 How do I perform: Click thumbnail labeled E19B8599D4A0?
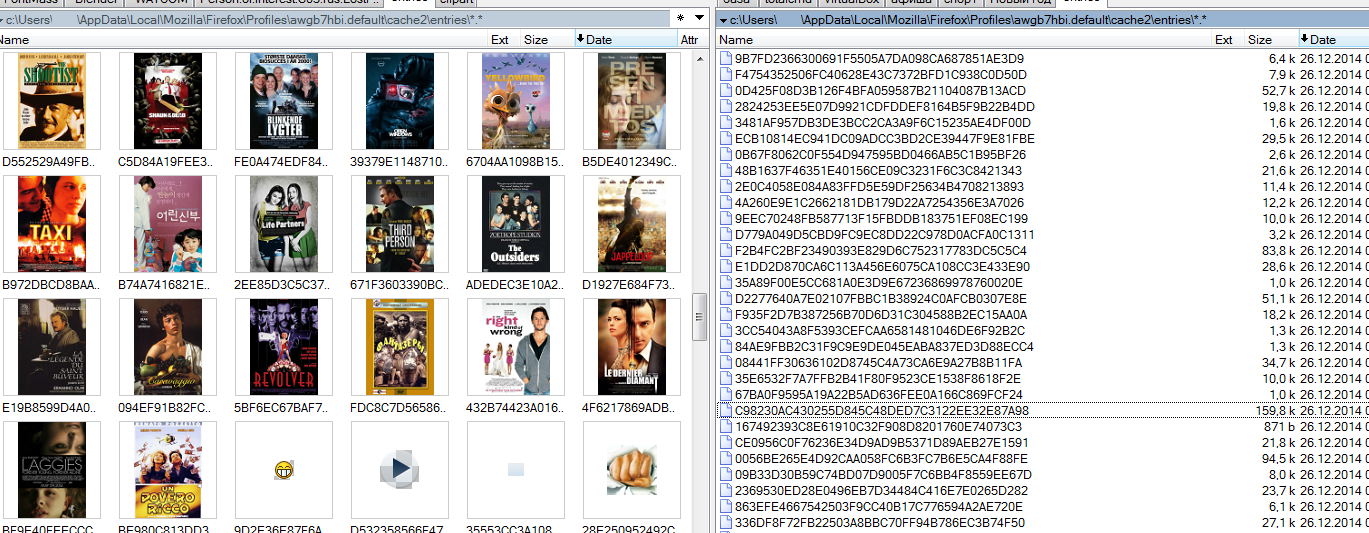click(x=52, y=347)
